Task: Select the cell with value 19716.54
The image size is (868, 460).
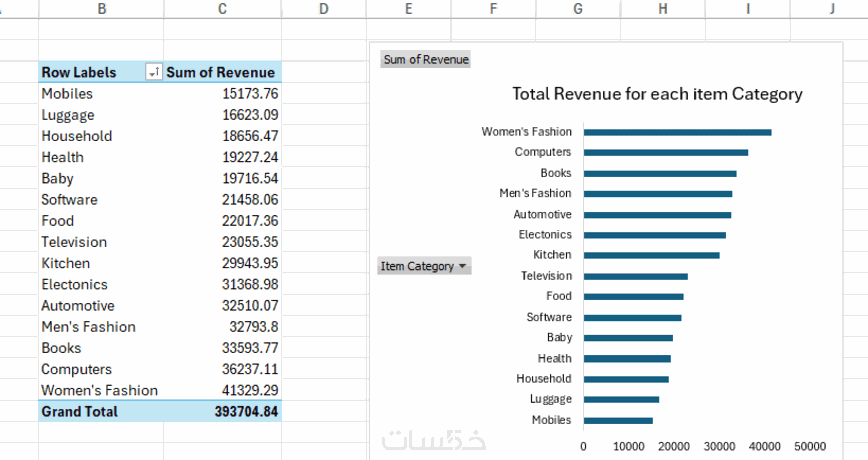Action: 223,178
